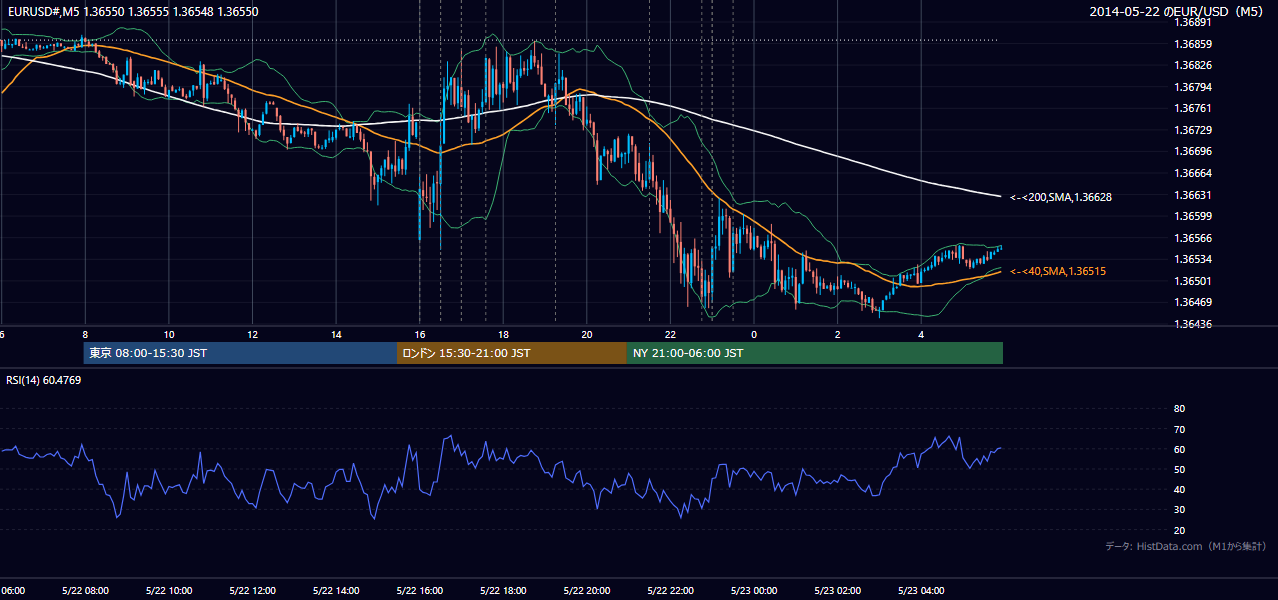Click the 5/22 20:00 date axis label

tap(586, 590)
